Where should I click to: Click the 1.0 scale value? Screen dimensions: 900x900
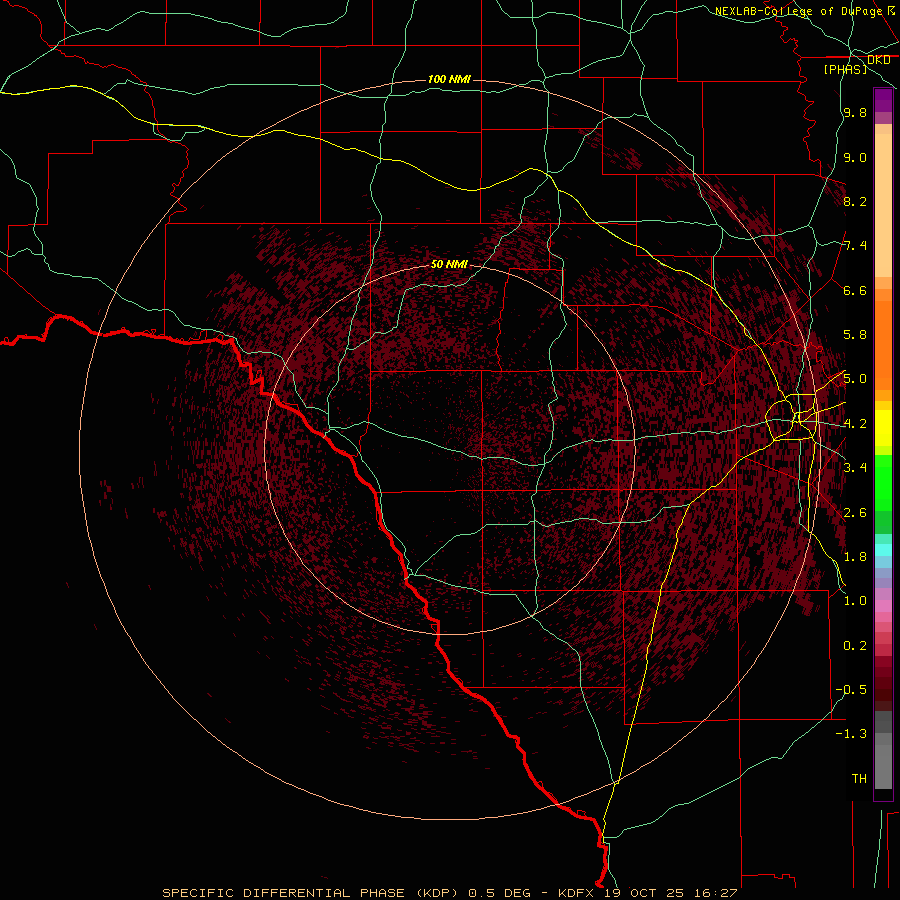[x=855, y=601]
